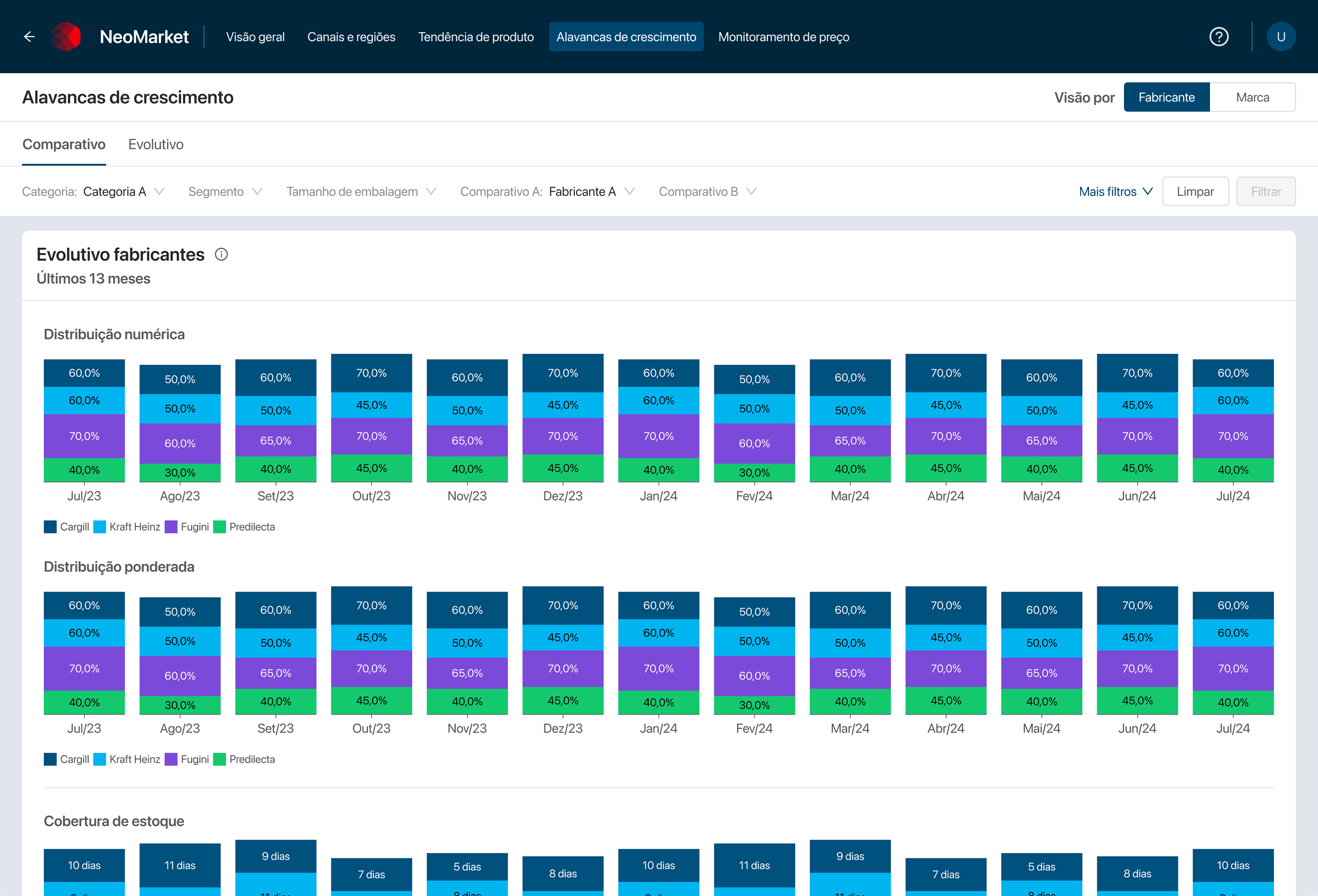The width and height of the screenshot is (1318, 896).
Task: Click the NeoMarket red logo
Action: click(x=66, y=37)
